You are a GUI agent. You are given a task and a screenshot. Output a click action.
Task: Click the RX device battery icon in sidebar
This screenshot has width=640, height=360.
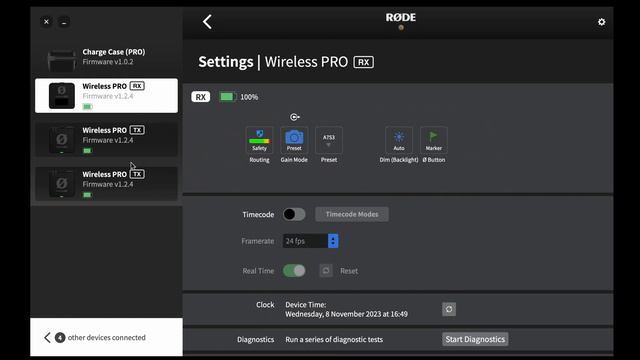tap(87, 107)
